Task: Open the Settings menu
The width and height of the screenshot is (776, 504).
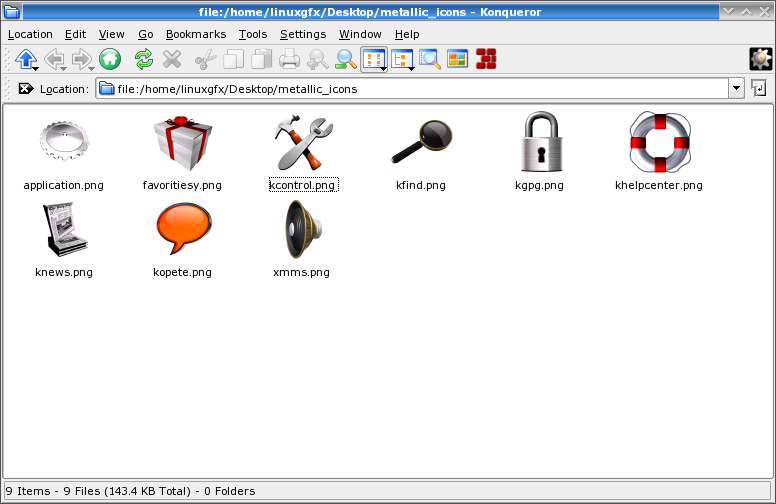Action: pos(303,34)
